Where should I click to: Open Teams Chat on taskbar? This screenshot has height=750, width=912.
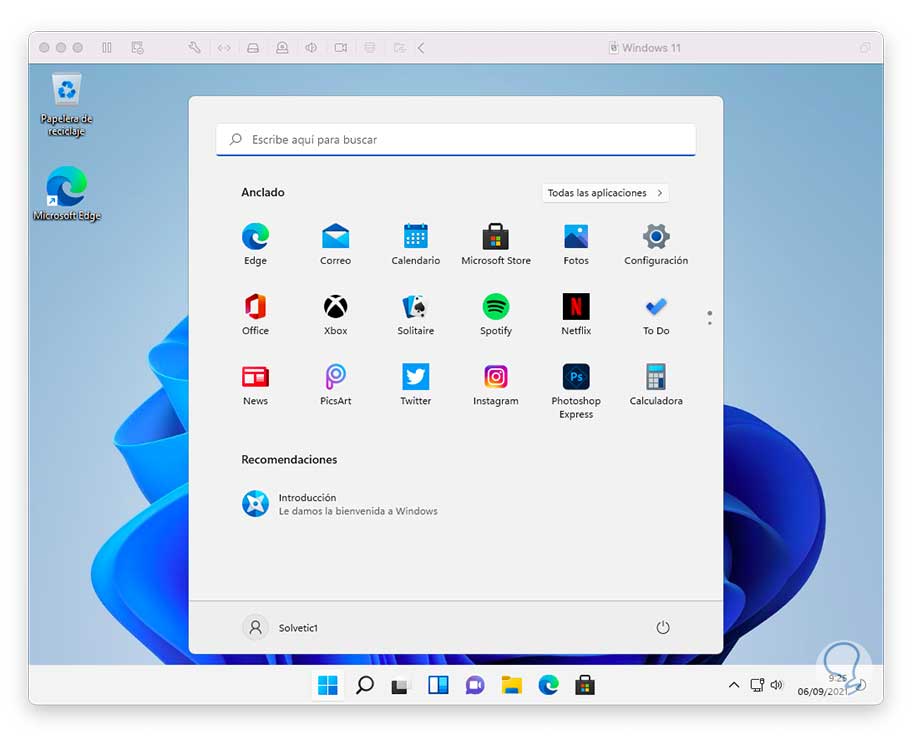(x=475, y=685)
